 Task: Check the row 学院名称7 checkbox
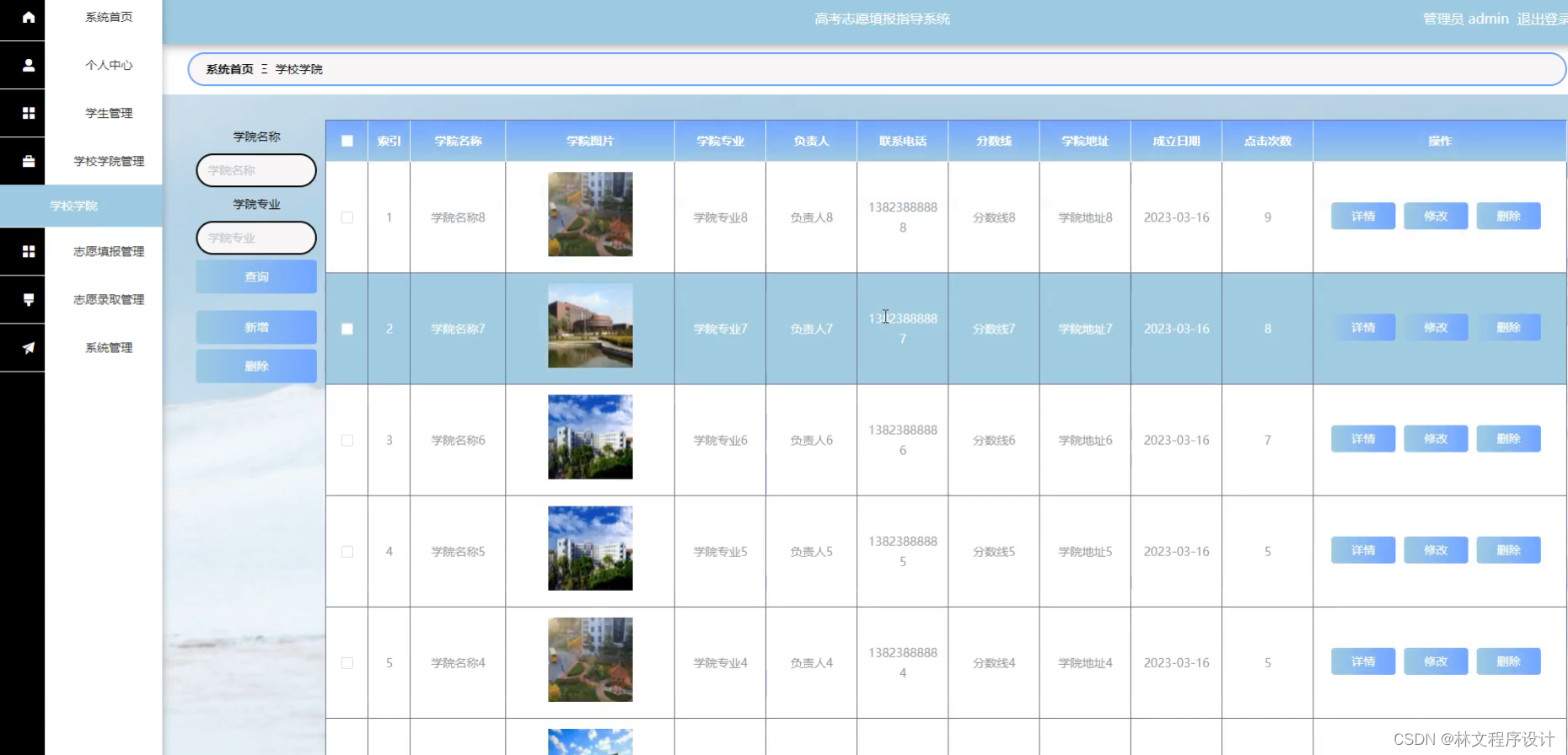pyautogui.click(x=347, y=329)
